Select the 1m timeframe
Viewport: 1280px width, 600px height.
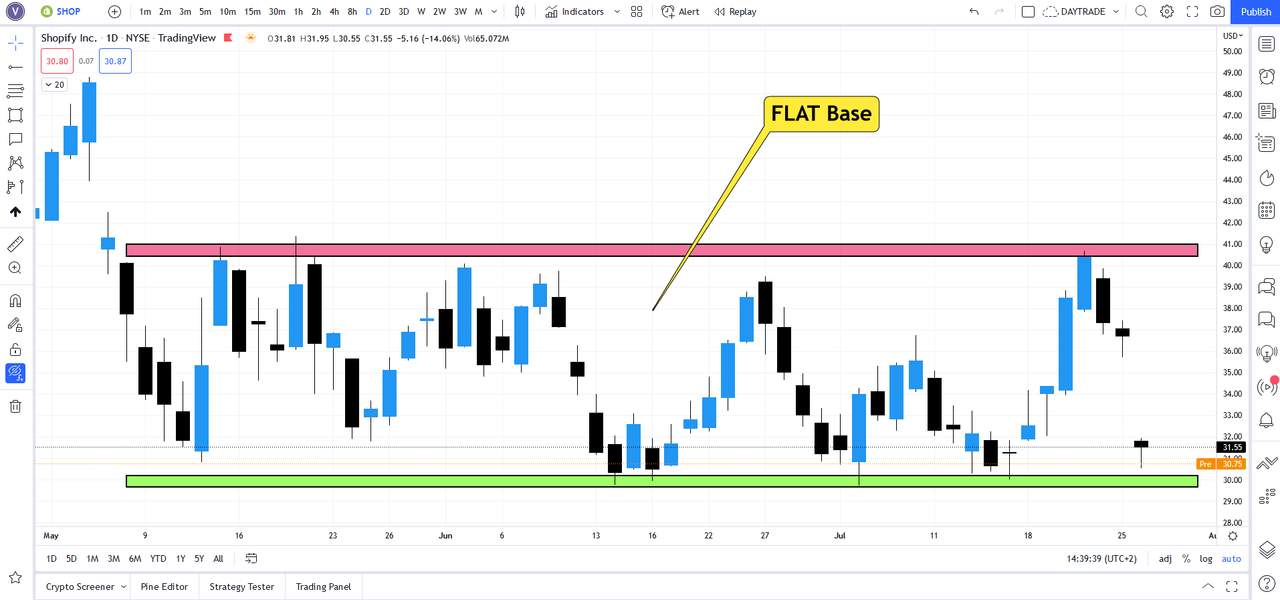[145, 12]
